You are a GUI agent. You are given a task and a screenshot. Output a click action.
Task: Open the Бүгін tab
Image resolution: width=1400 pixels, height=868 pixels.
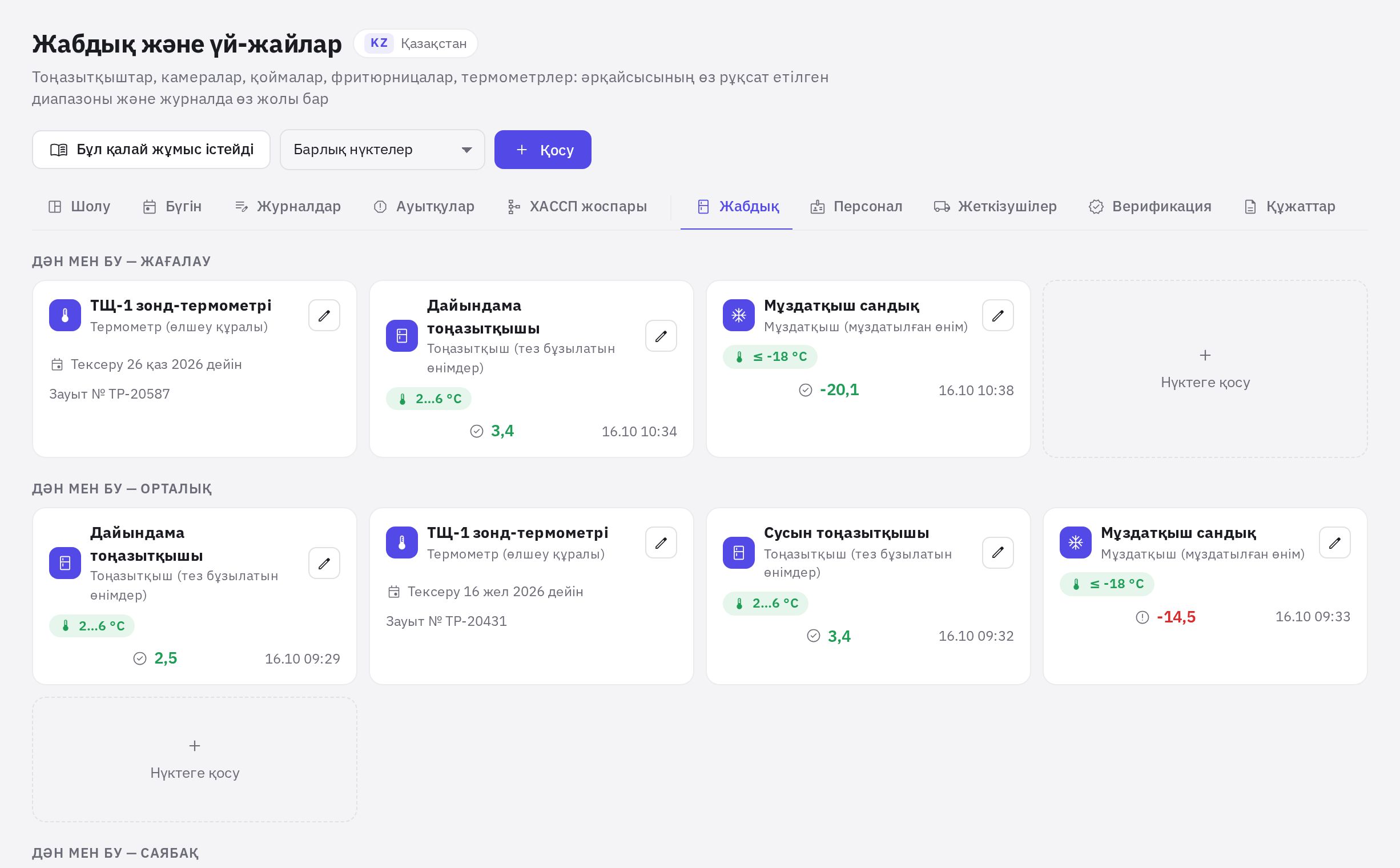point(172,207)
